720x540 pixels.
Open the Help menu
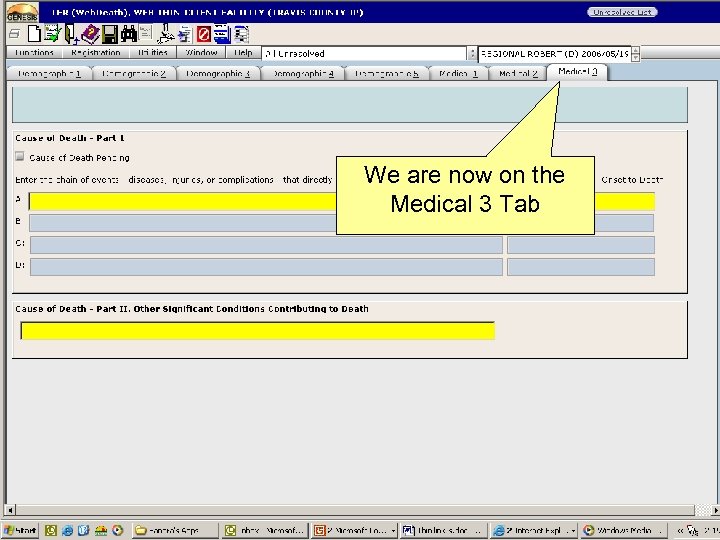click(x=243, y=52)
